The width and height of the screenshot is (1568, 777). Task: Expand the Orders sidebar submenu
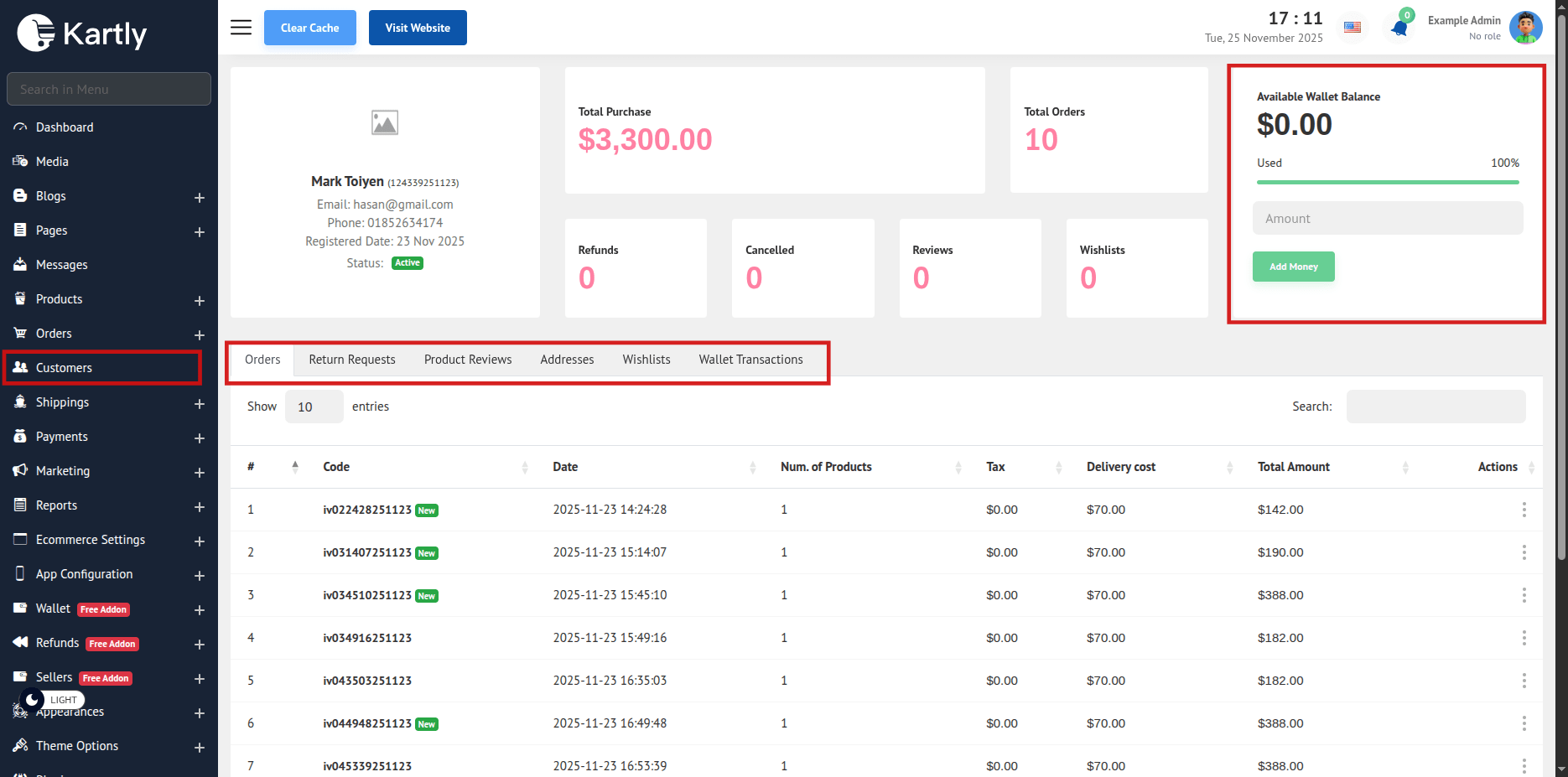199,334
